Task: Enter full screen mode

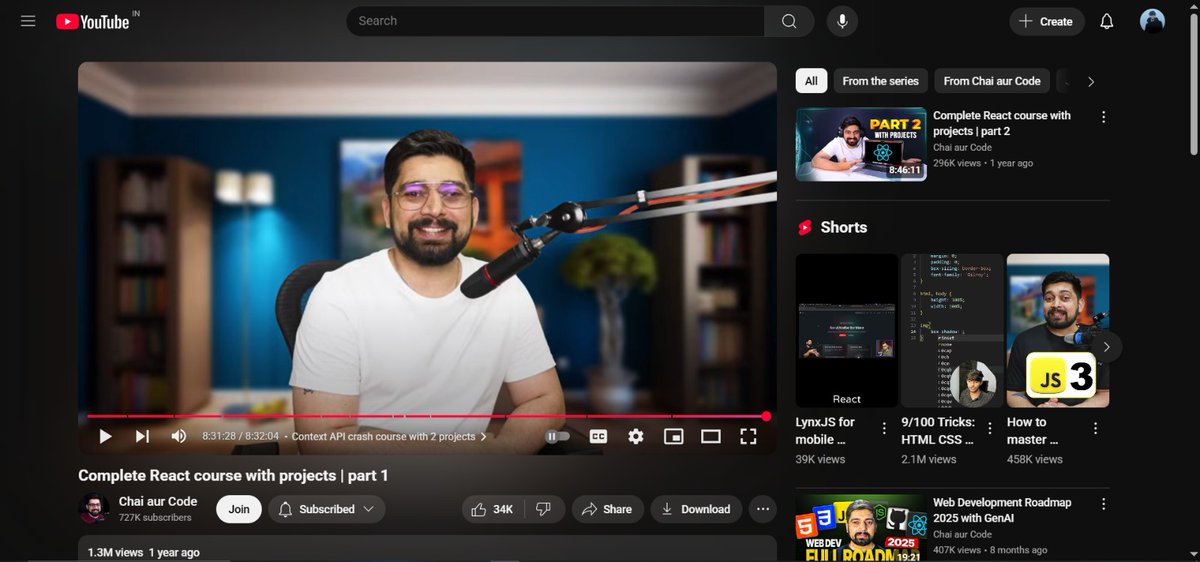Action: (x=748, y=436)
